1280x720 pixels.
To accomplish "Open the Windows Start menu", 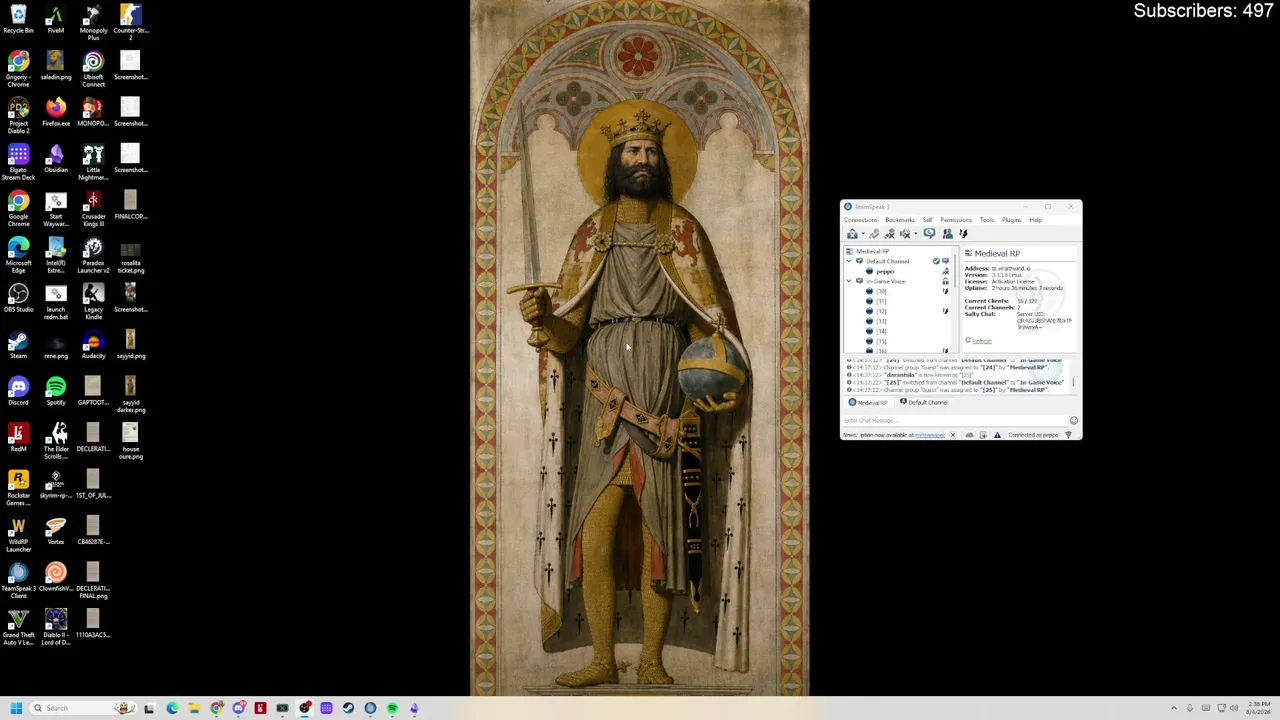I will click(x=16, y=708).
